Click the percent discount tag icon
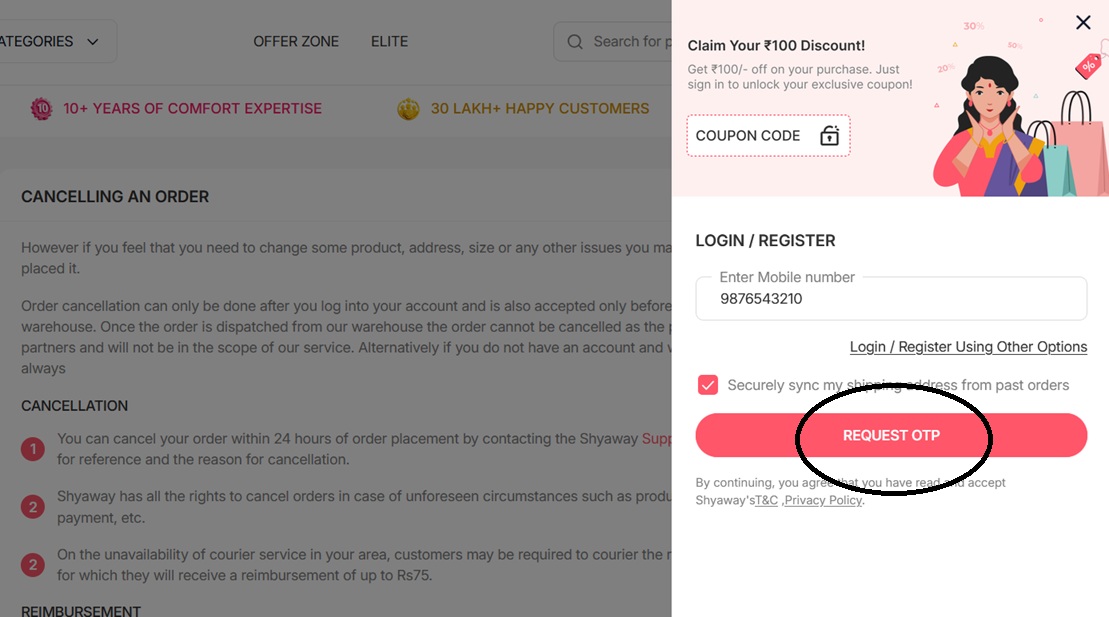Image resolution: width=1109 pixels, height=617 pixels. [x=1088, y=66]
